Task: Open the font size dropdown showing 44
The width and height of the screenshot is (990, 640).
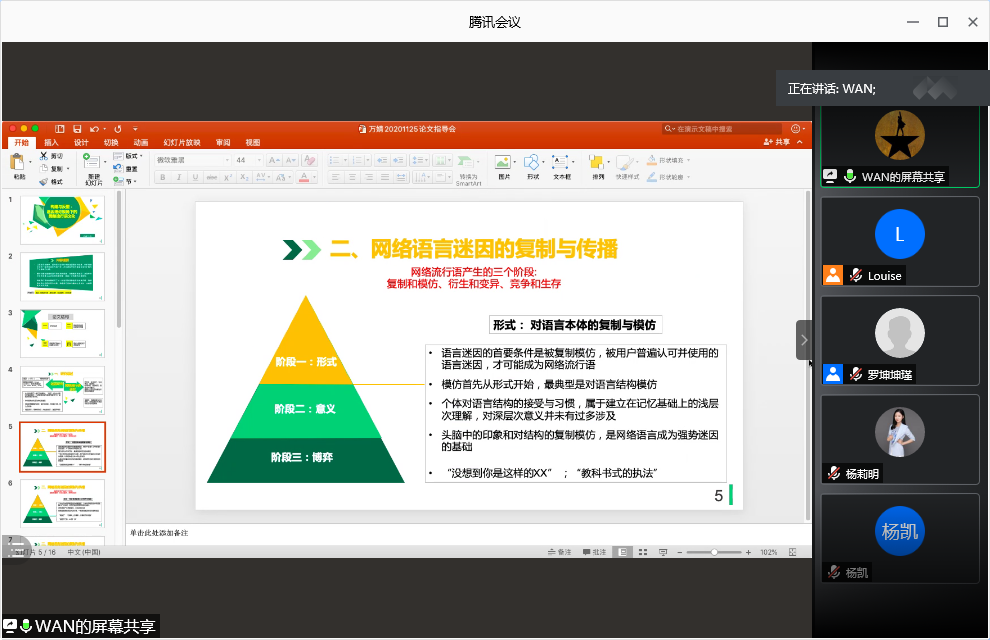Action: click(245, 160)
